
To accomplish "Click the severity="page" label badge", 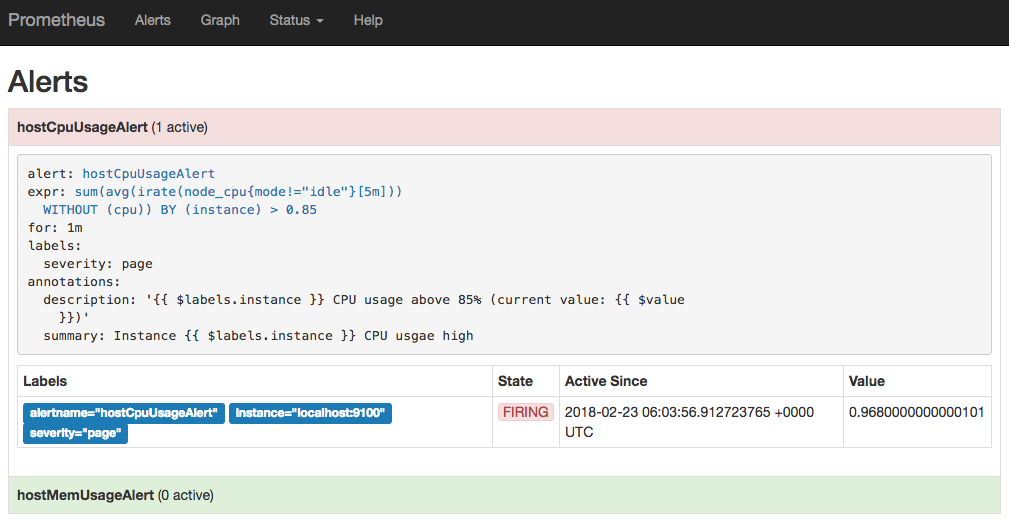I will coord(75,433).
